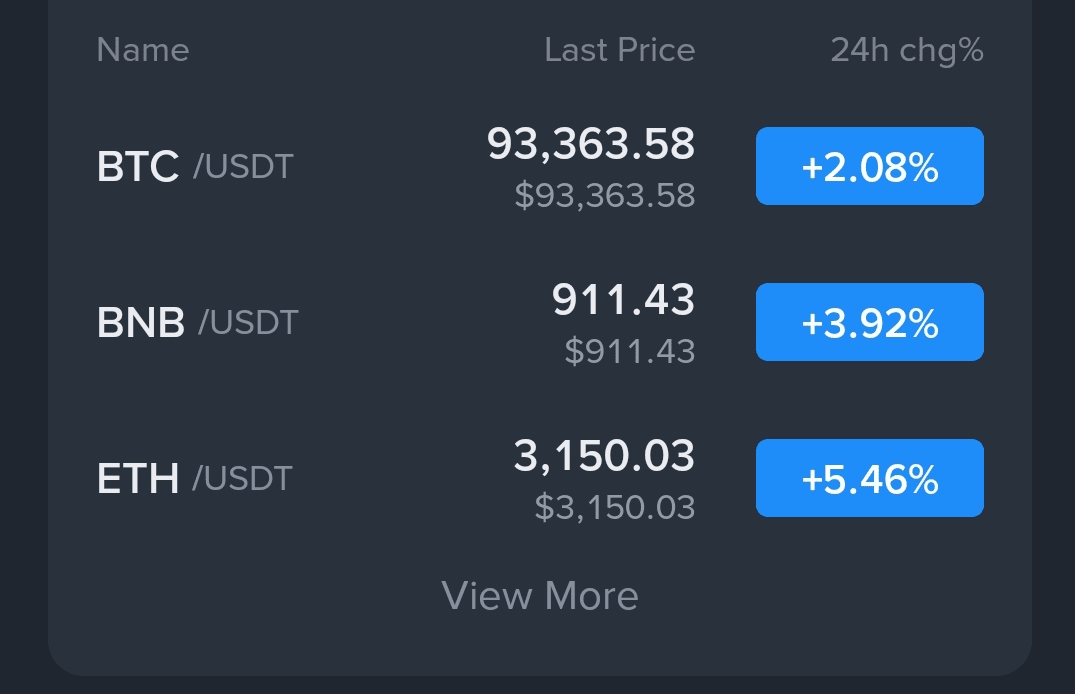The height and width of the screenshot is (694, 1075).
Task: Open the BTC trading pair
Action: coord(138,166)
